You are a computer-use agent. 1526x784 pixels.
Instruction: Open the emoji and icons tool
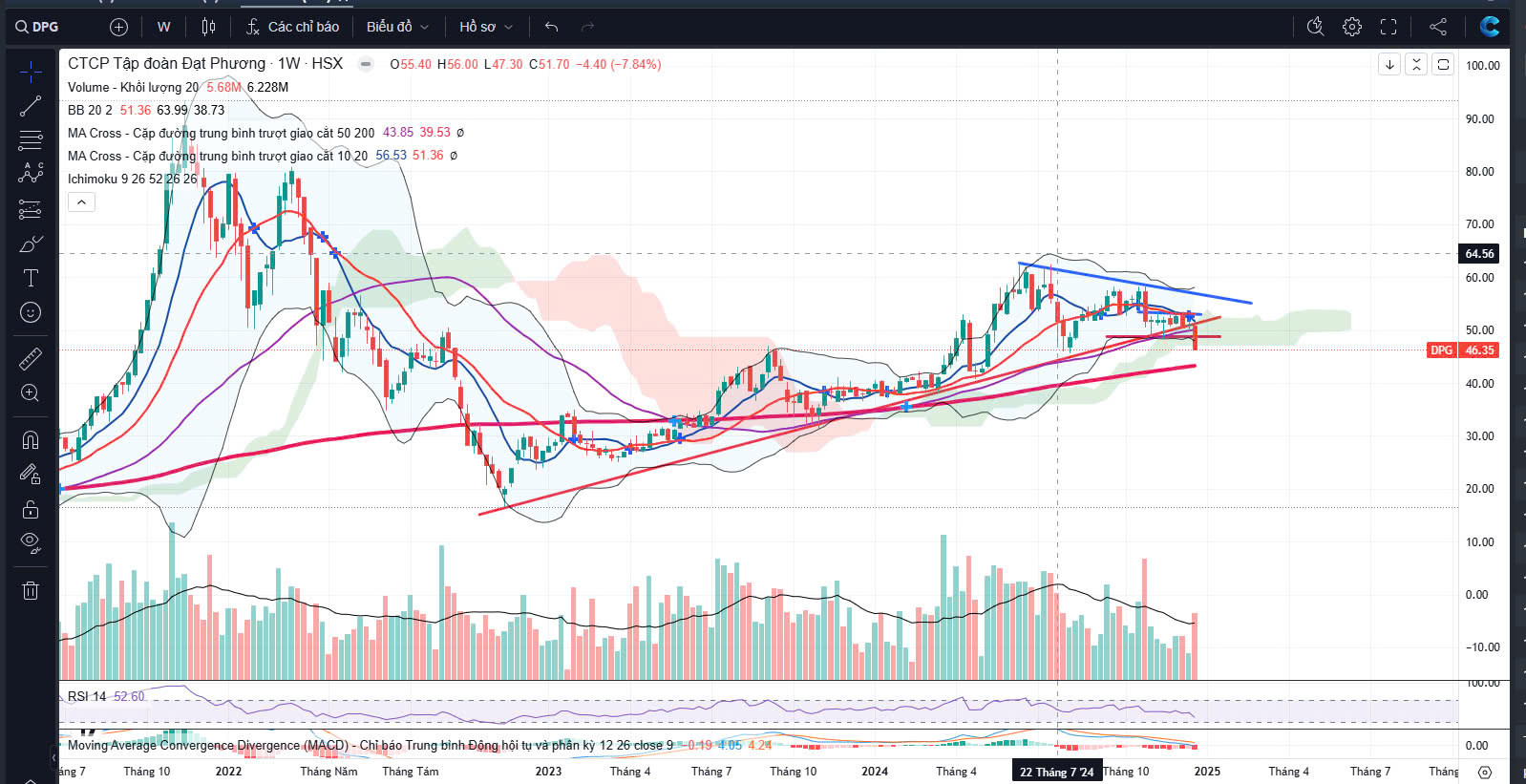click(31, 312)
